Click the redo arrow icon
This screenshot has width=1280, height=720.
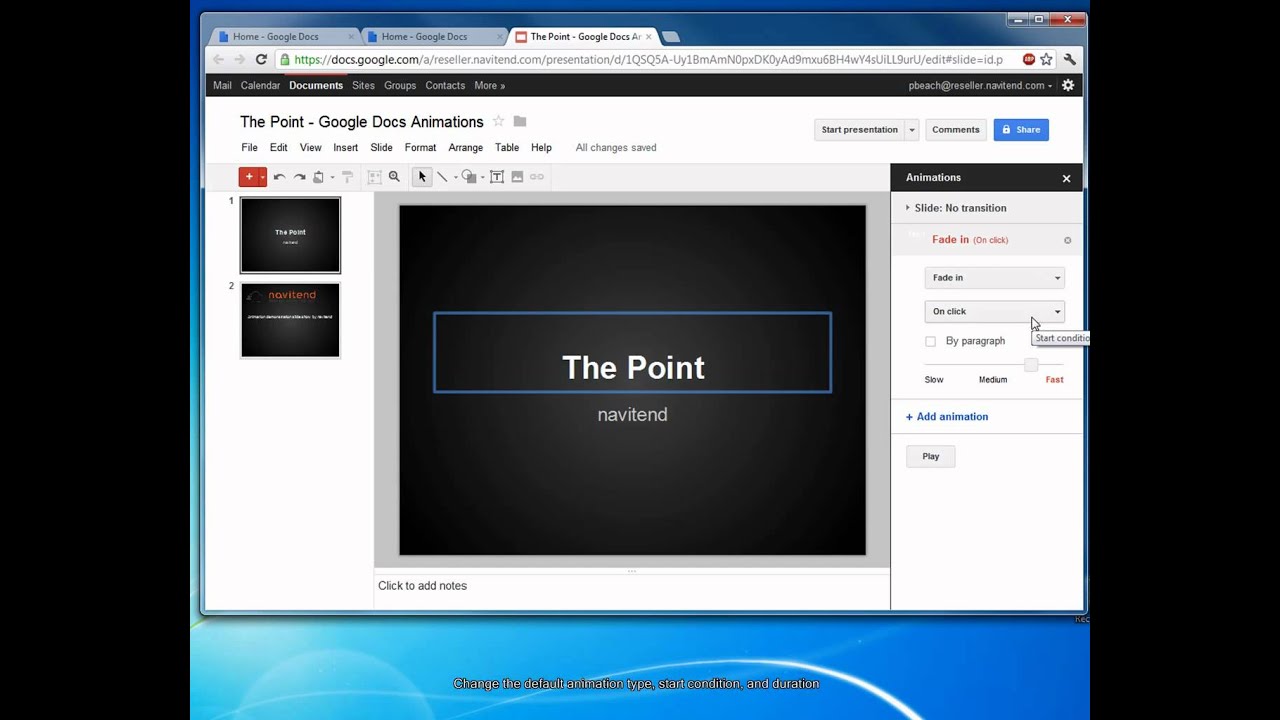(x=299, y=177)
